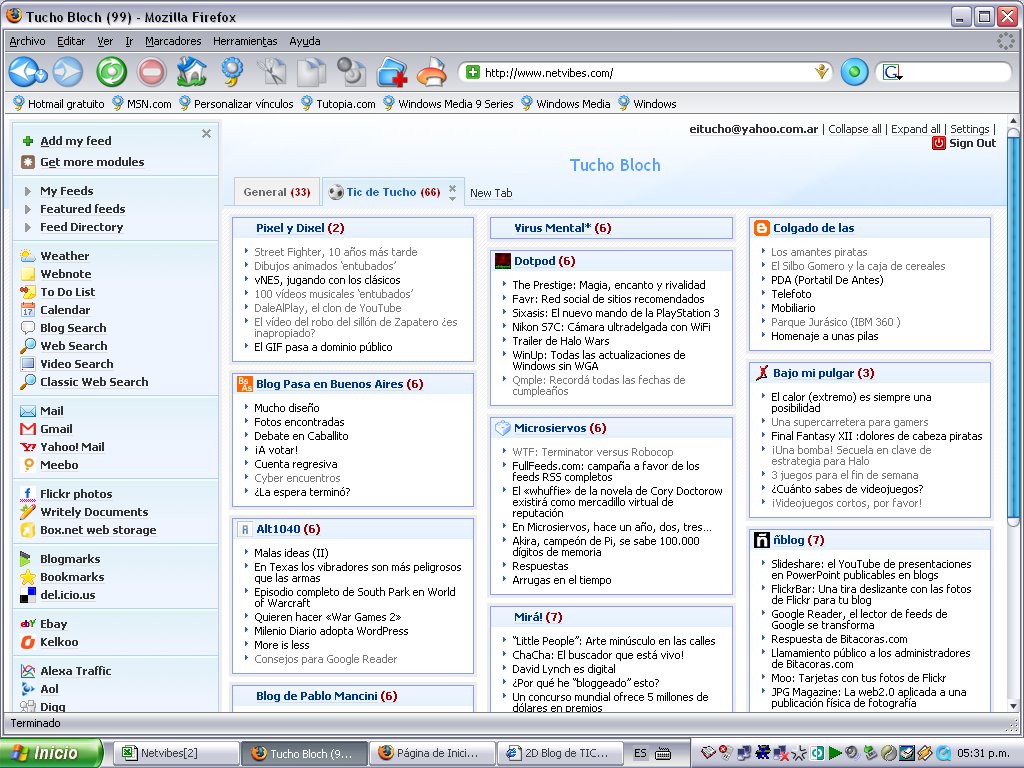The image size is (1024, 768).
Task: Click the Gmail envelope icon
Action: (27, 429)
